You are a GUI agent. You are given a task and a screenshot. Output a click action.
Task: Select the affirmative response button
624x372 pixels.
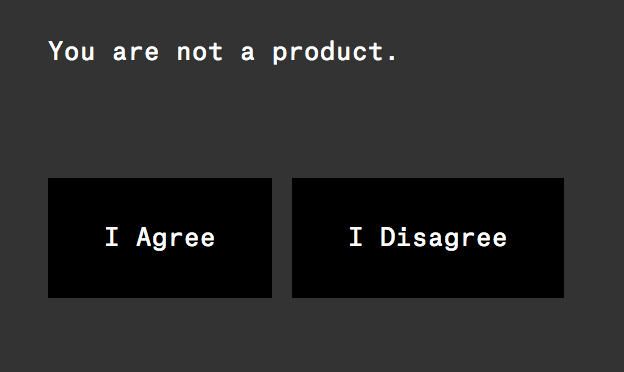[160, 238]
